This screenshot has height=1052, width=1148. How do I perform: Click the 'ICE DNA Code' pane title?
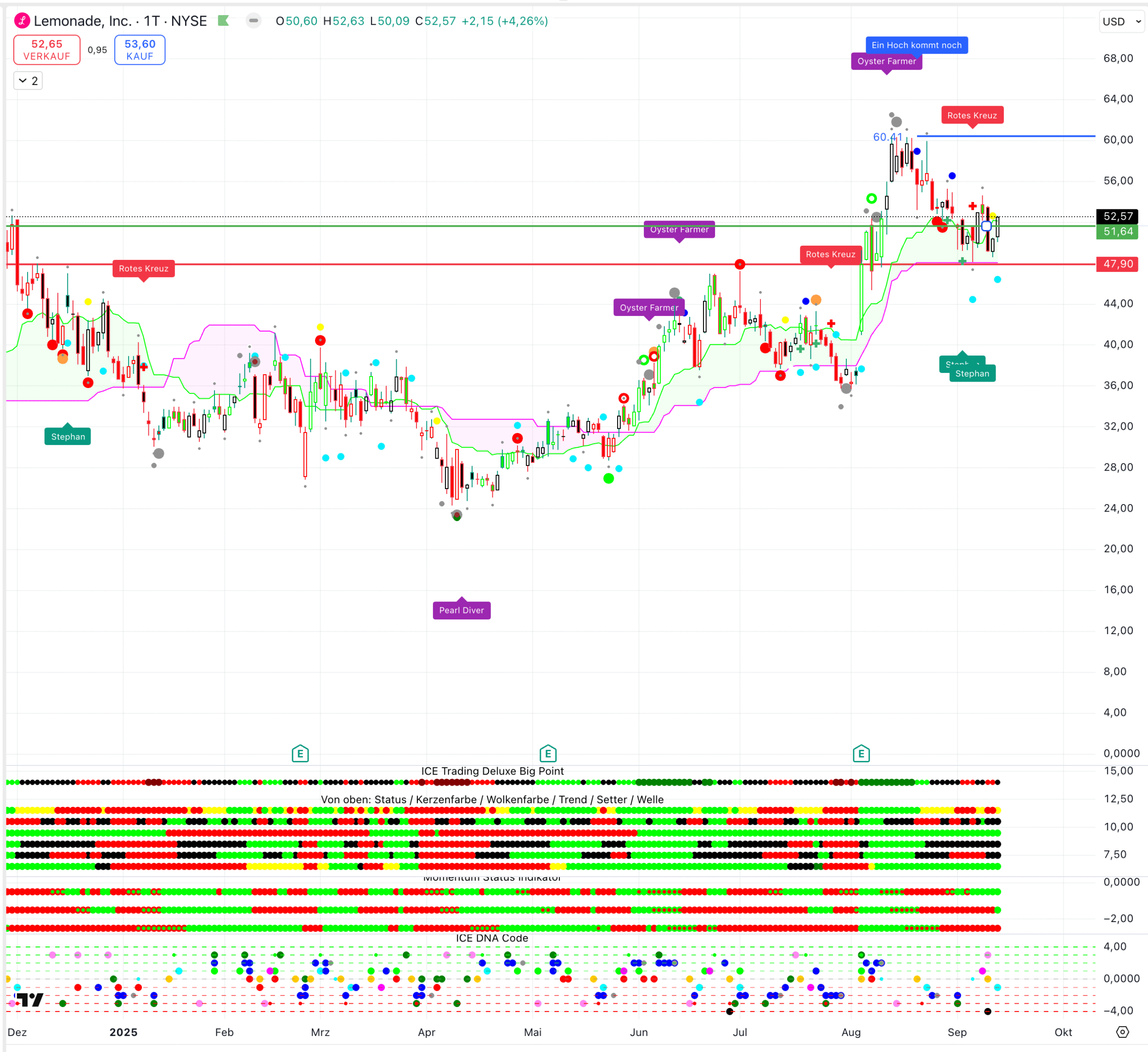(492, 938)
